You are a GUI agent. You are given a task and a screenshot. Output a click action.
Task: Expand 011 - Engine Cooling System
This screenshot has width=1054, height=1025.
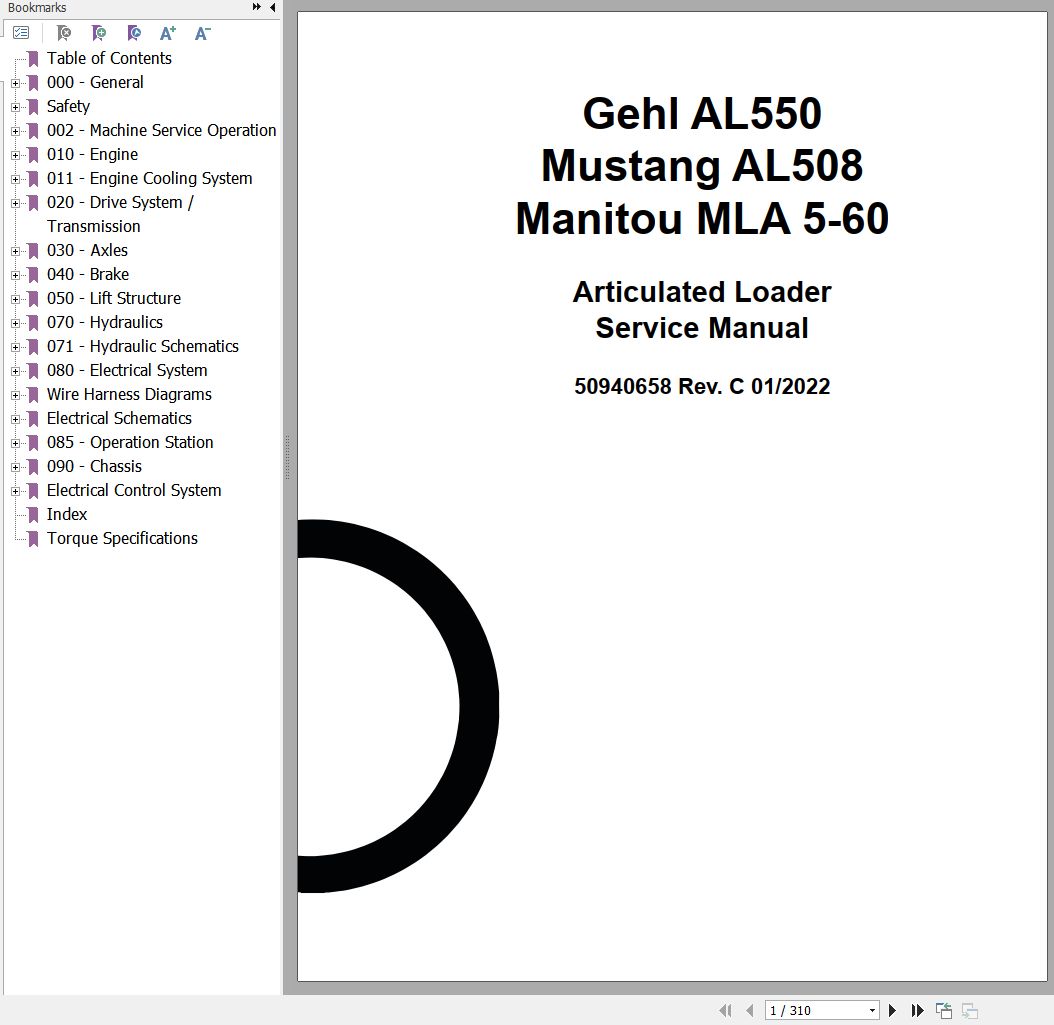pos(15,179)
